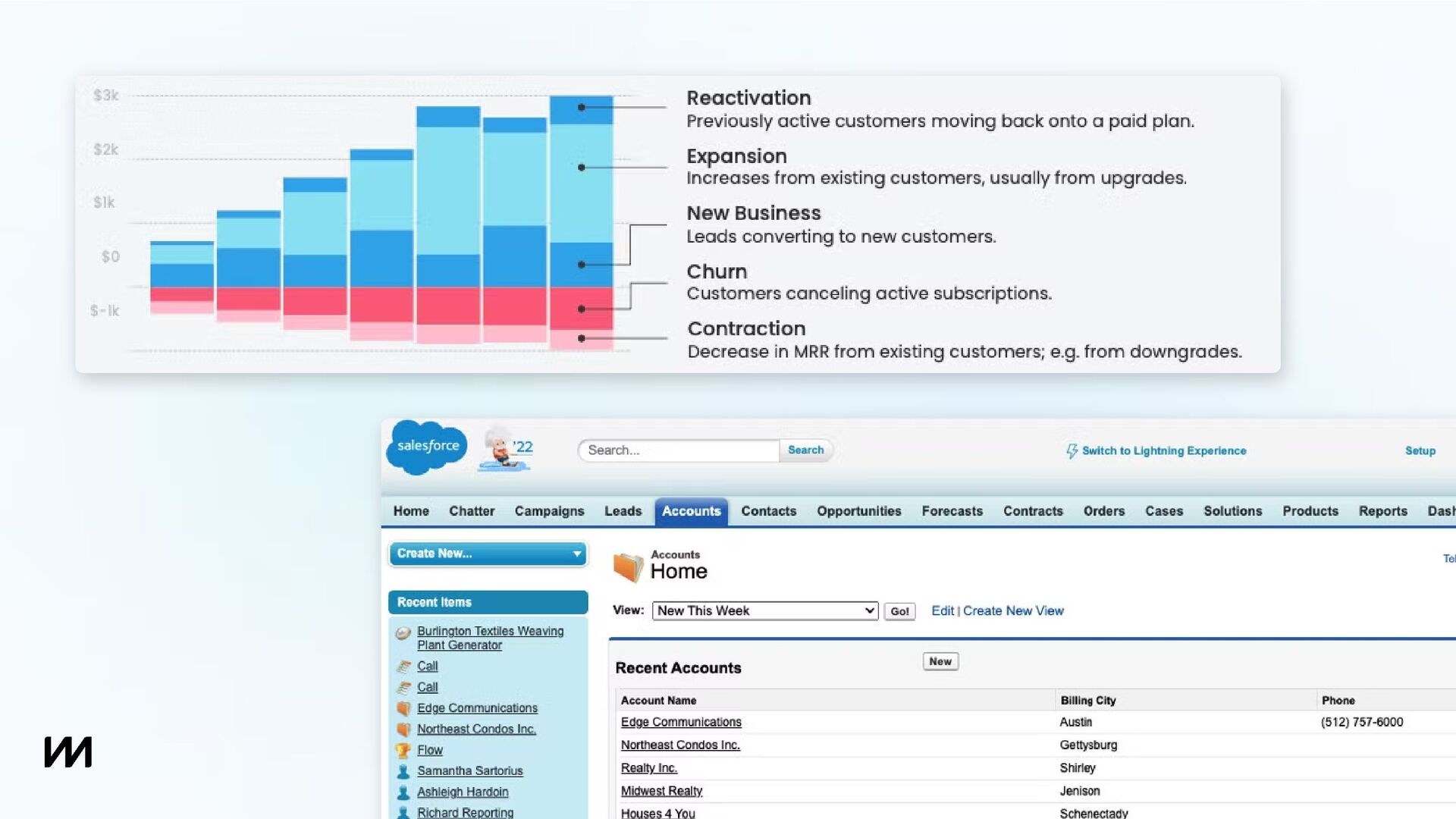
Task: Click the Go! button
Action: [x=899, y=611]
